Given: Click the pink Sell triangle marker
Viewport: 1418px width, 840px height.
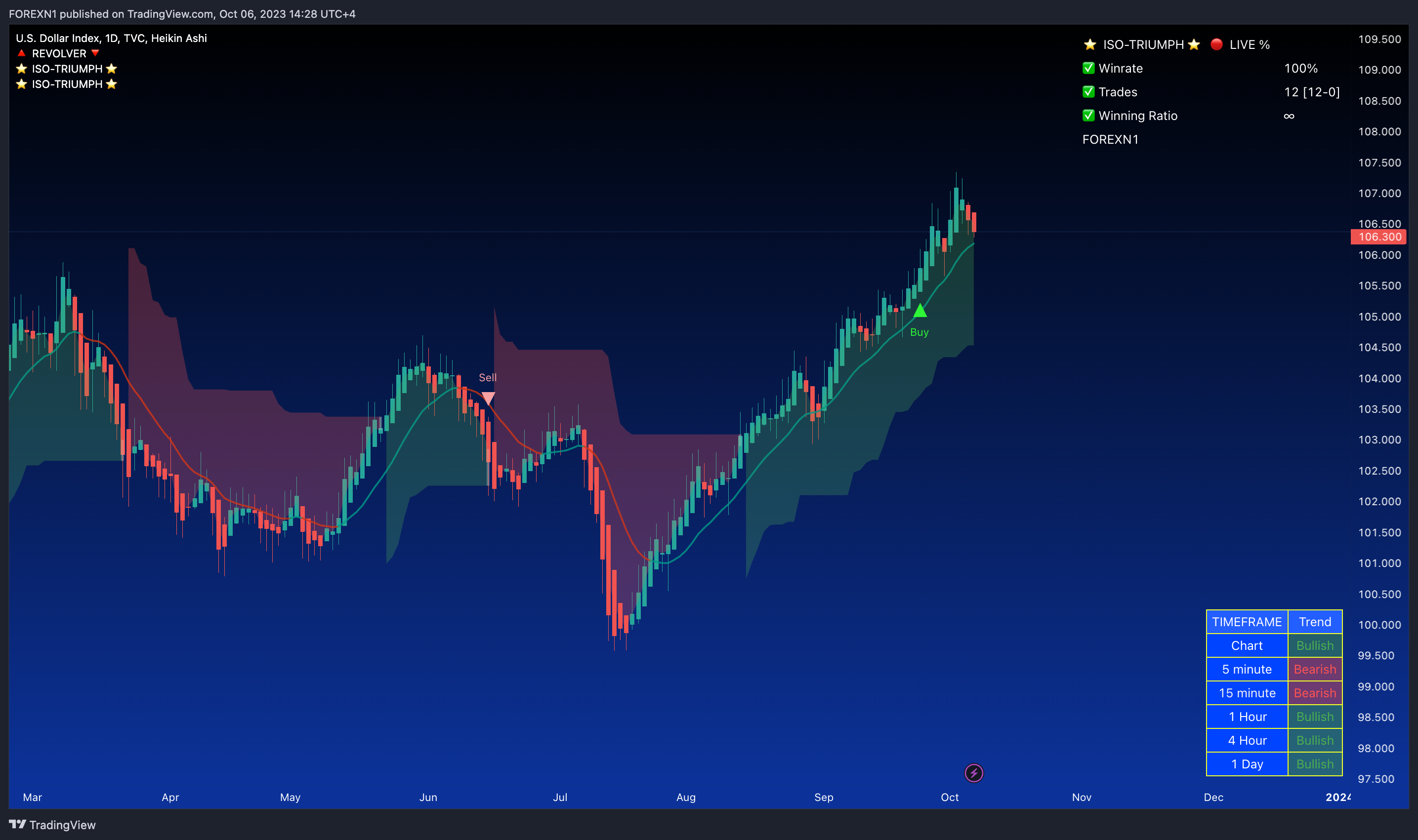Looking at the screenshot, I should (488, 399).
